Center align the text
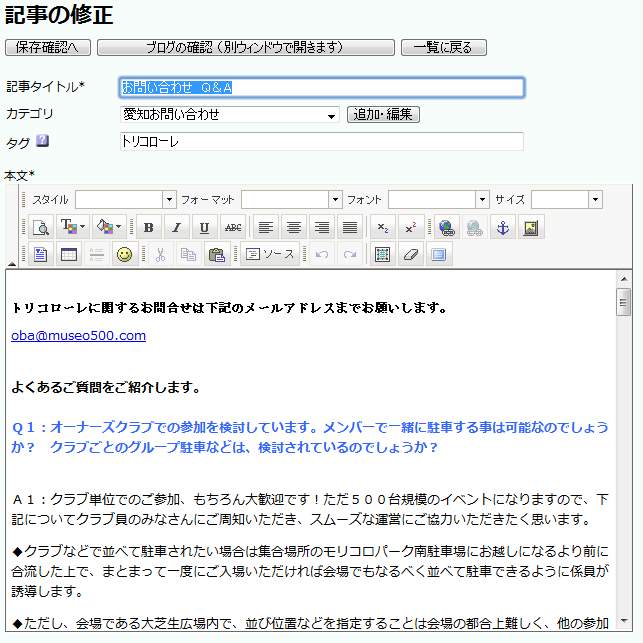 pyautogui.click(x=294, y=227)
